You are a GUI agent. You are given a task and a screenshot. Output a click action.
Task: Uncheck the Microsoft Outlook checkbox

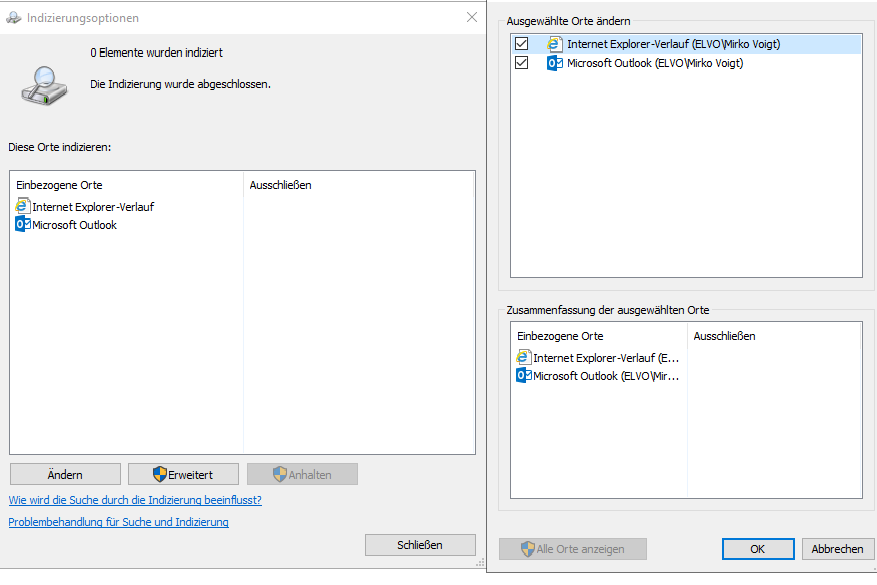coord(521,63)
